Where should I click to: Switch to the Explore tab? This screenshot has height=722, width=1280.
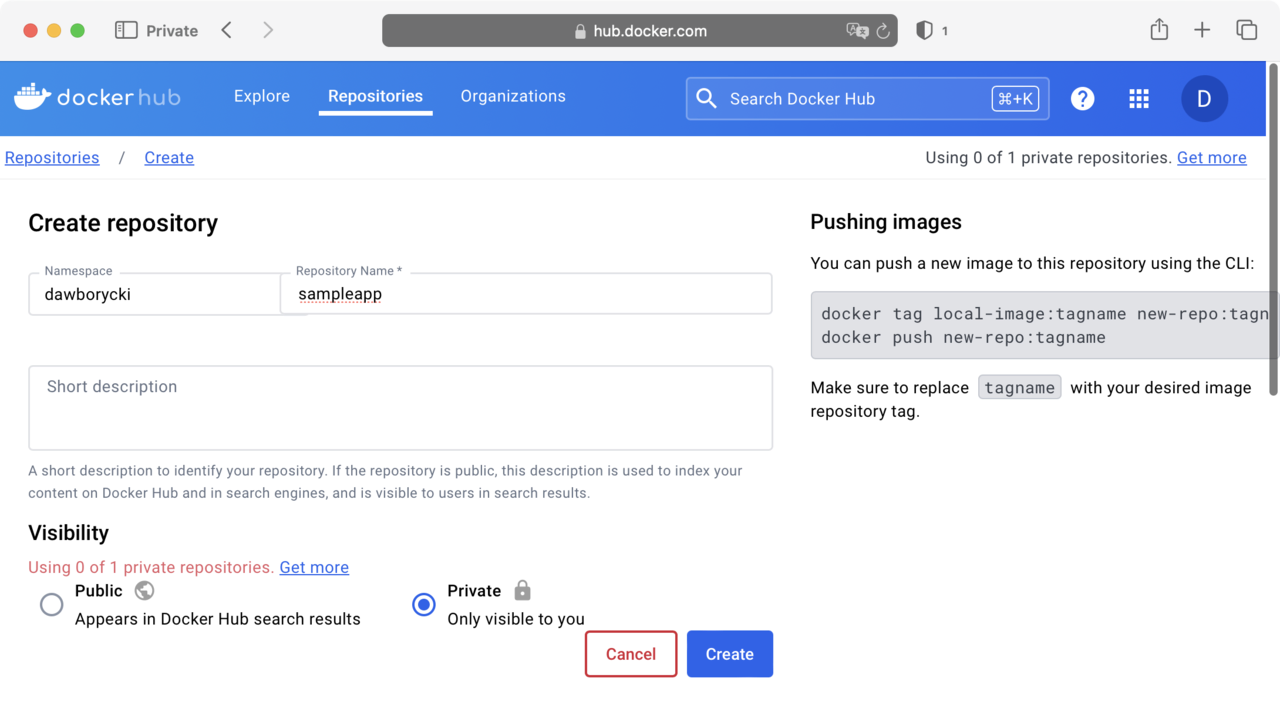pos(262,96)
